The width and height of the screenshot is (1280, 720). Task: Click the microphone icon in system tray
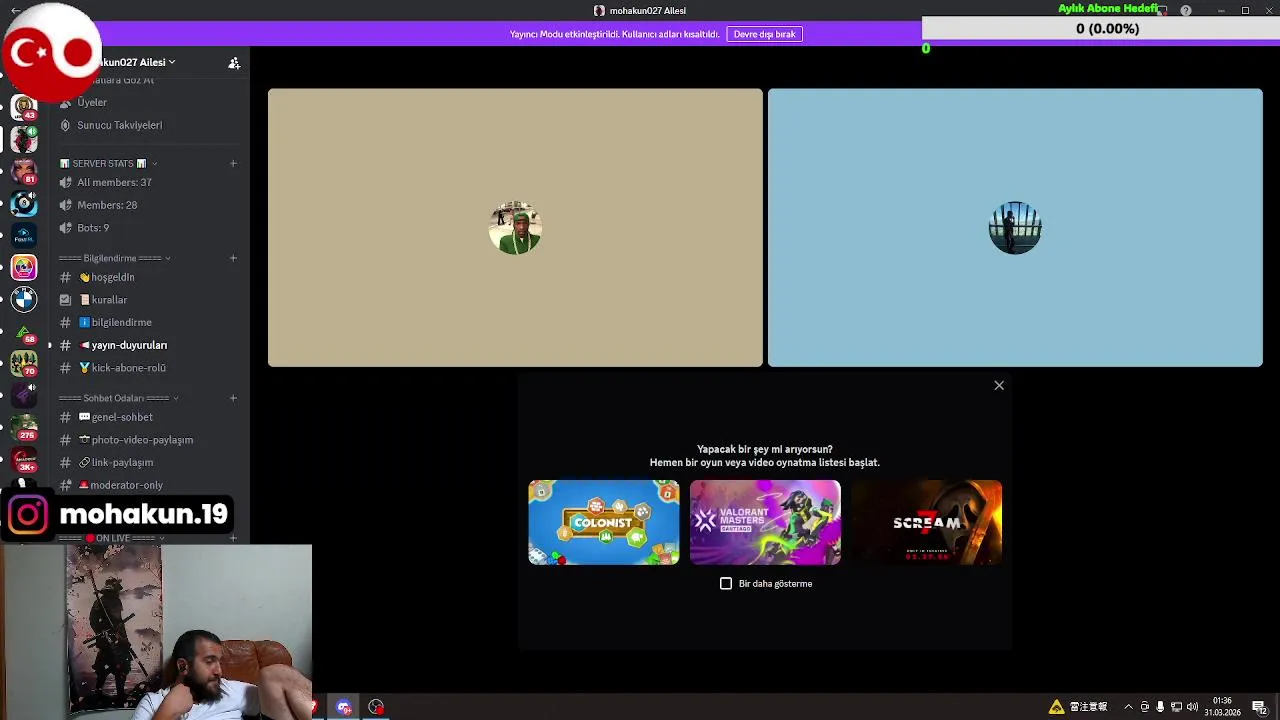[x=1160, y=707]
